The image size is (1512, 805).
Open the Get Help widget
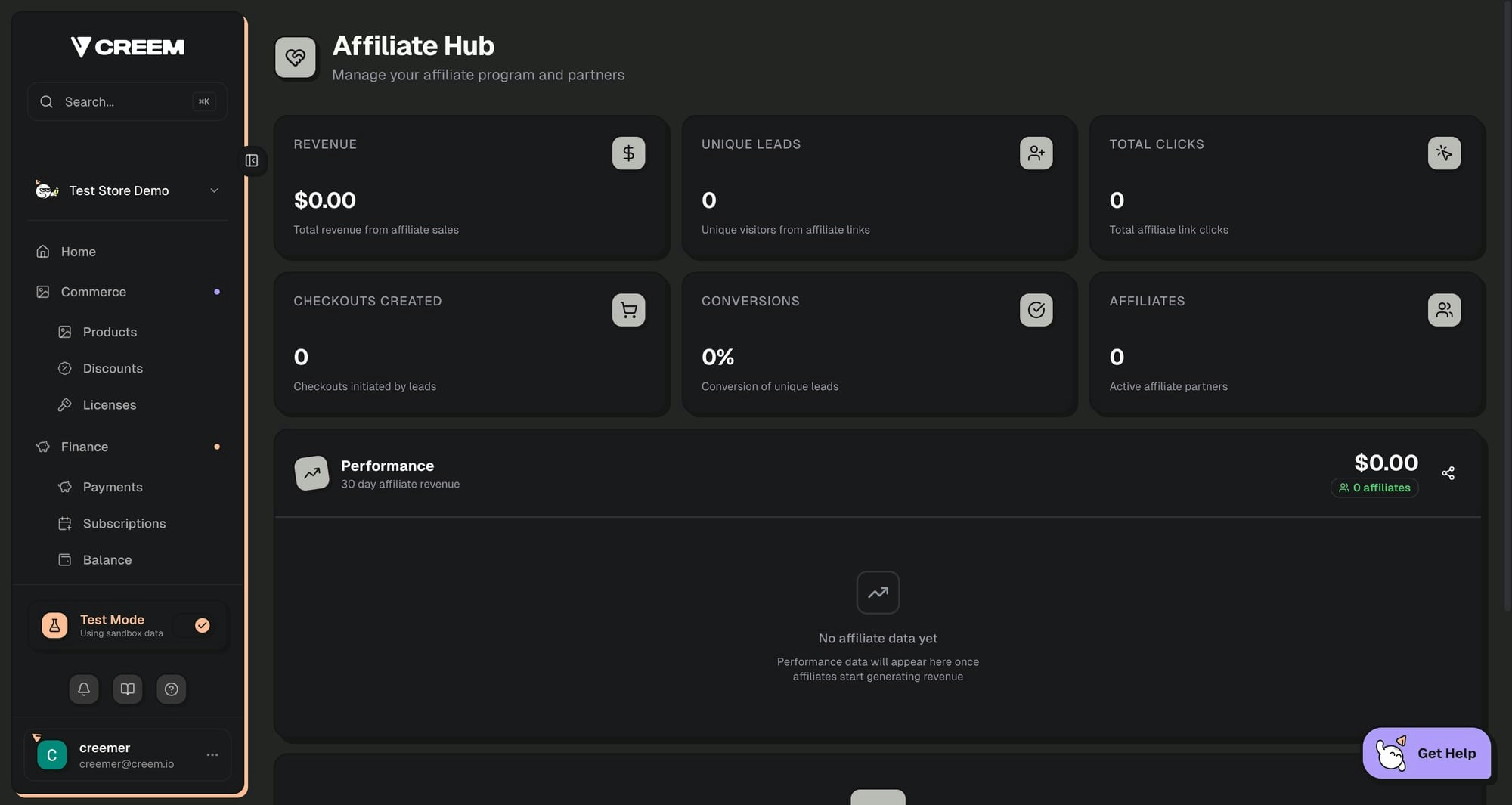[x=1427, y=753]
